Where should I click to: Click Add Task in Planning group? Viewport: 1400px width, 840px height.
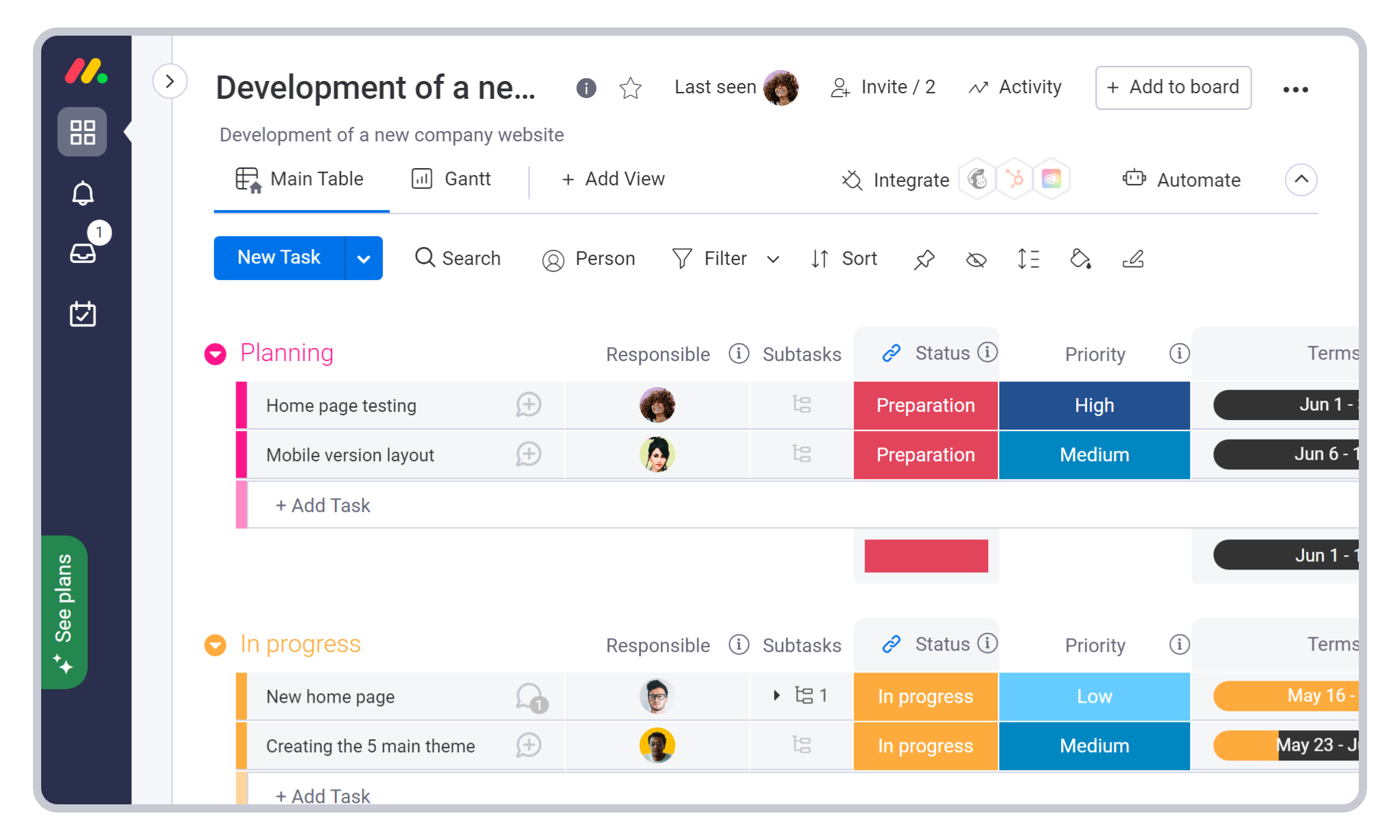pos(323,505)
